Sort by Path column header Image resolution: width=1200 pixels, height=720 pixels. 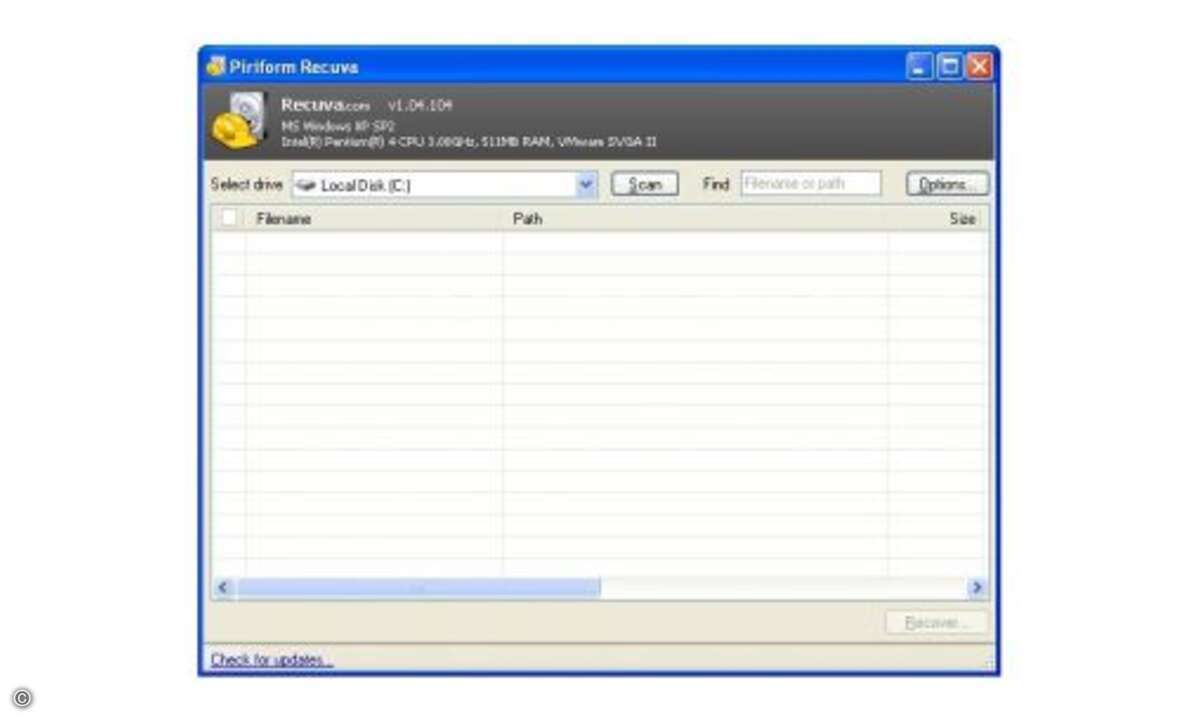[x=695, y=218]
